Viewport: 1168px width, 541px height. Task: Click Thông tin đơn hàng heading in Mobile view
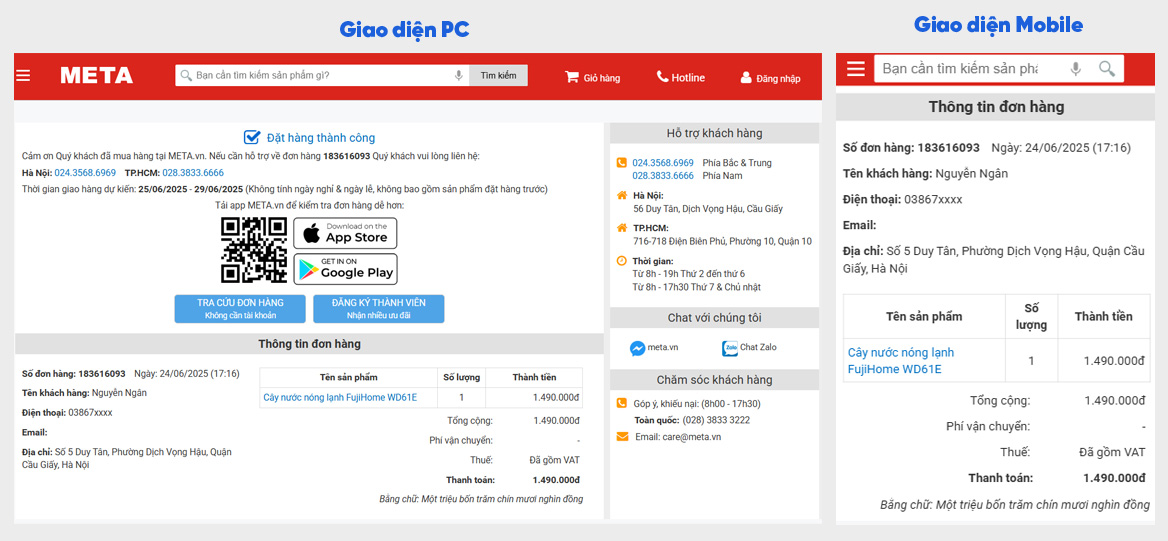click(997, 107)
